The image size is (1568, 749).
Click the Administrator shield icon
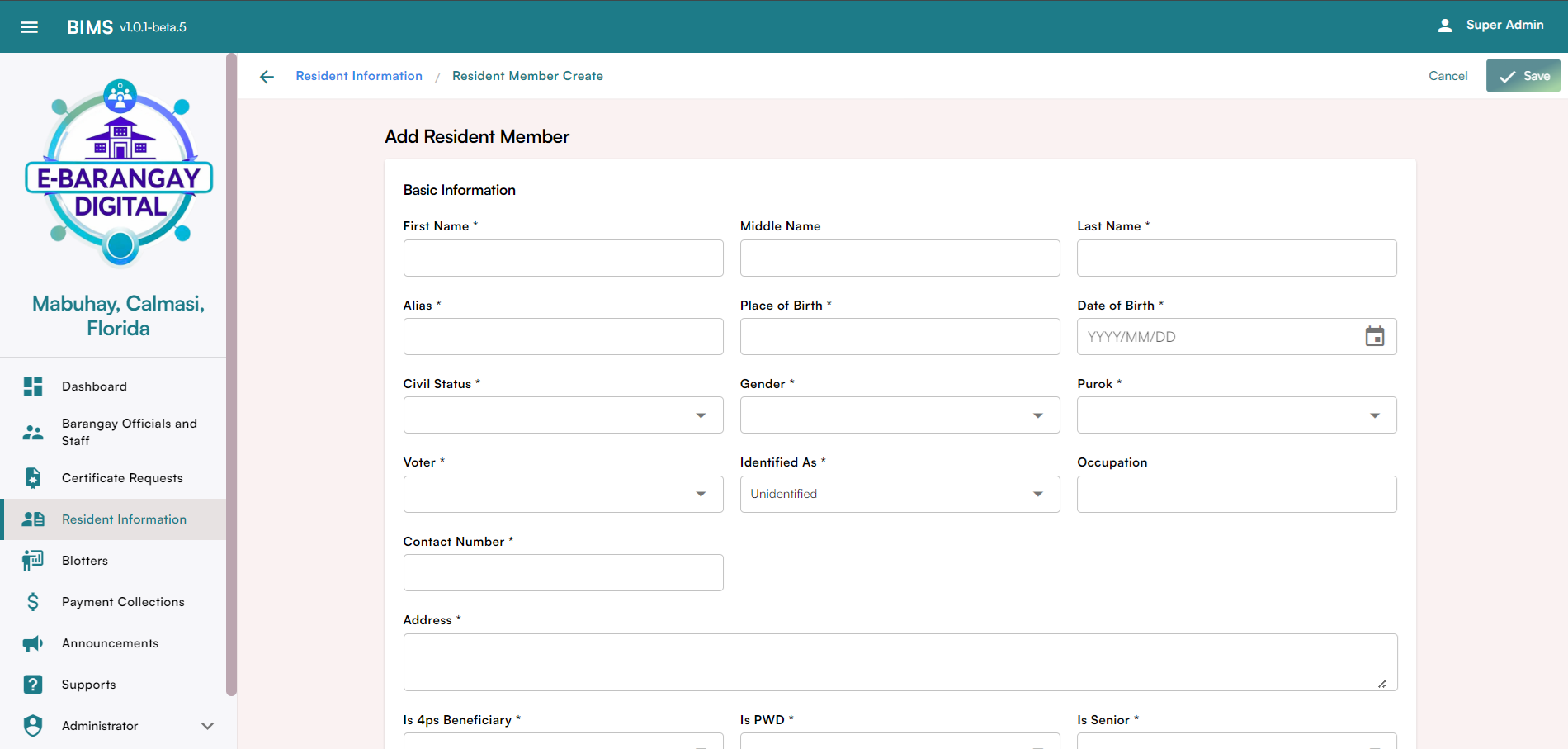(x=33, y=726)
